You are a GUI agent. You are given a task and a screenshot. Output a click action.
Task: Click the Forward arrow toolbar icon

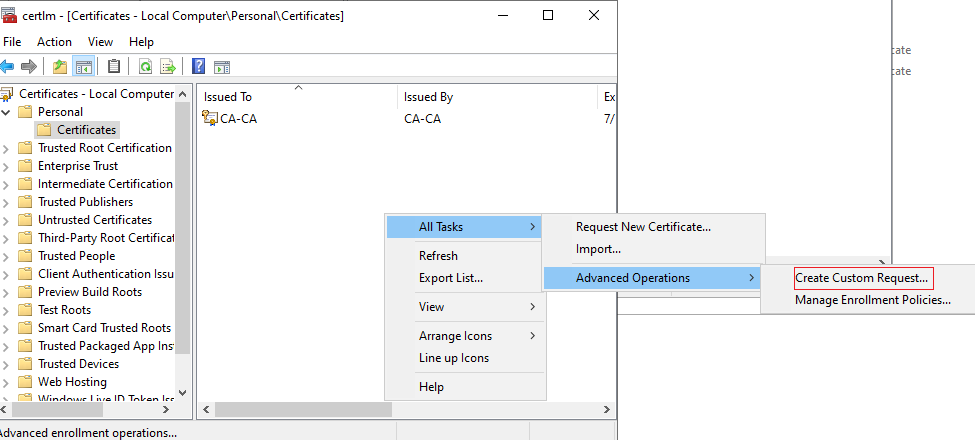[29, 66]
